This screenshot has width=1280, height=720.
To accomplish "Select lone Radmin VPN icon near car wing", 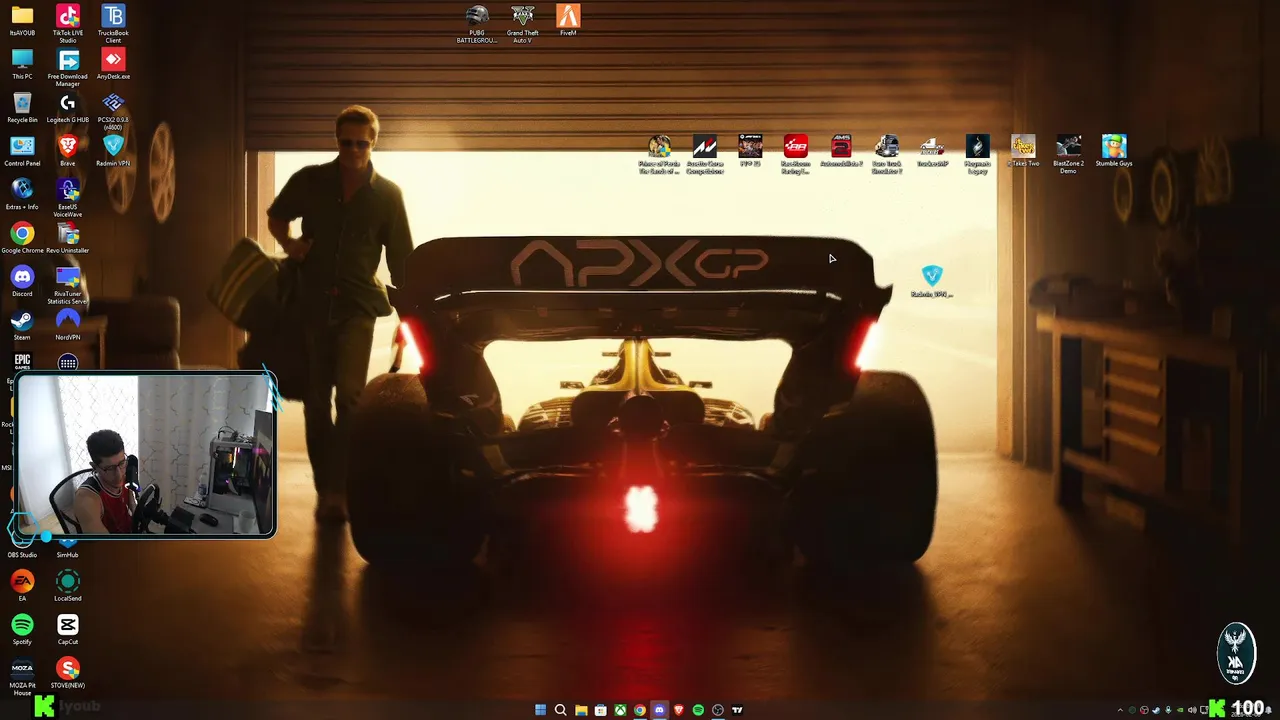I will [x=932, y=281].
